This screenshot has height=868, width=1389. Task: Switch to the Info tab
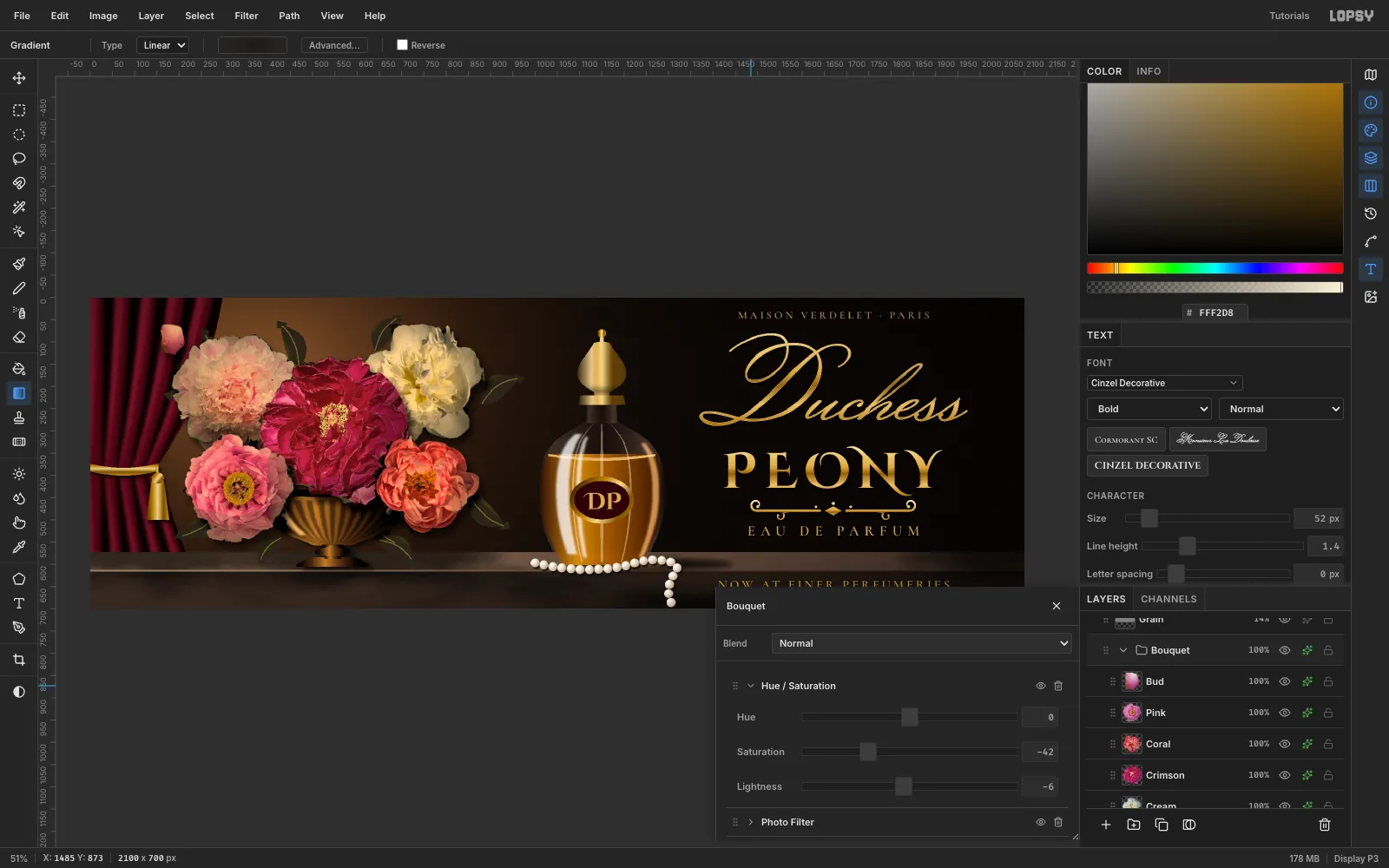(x=1149, y=71)
